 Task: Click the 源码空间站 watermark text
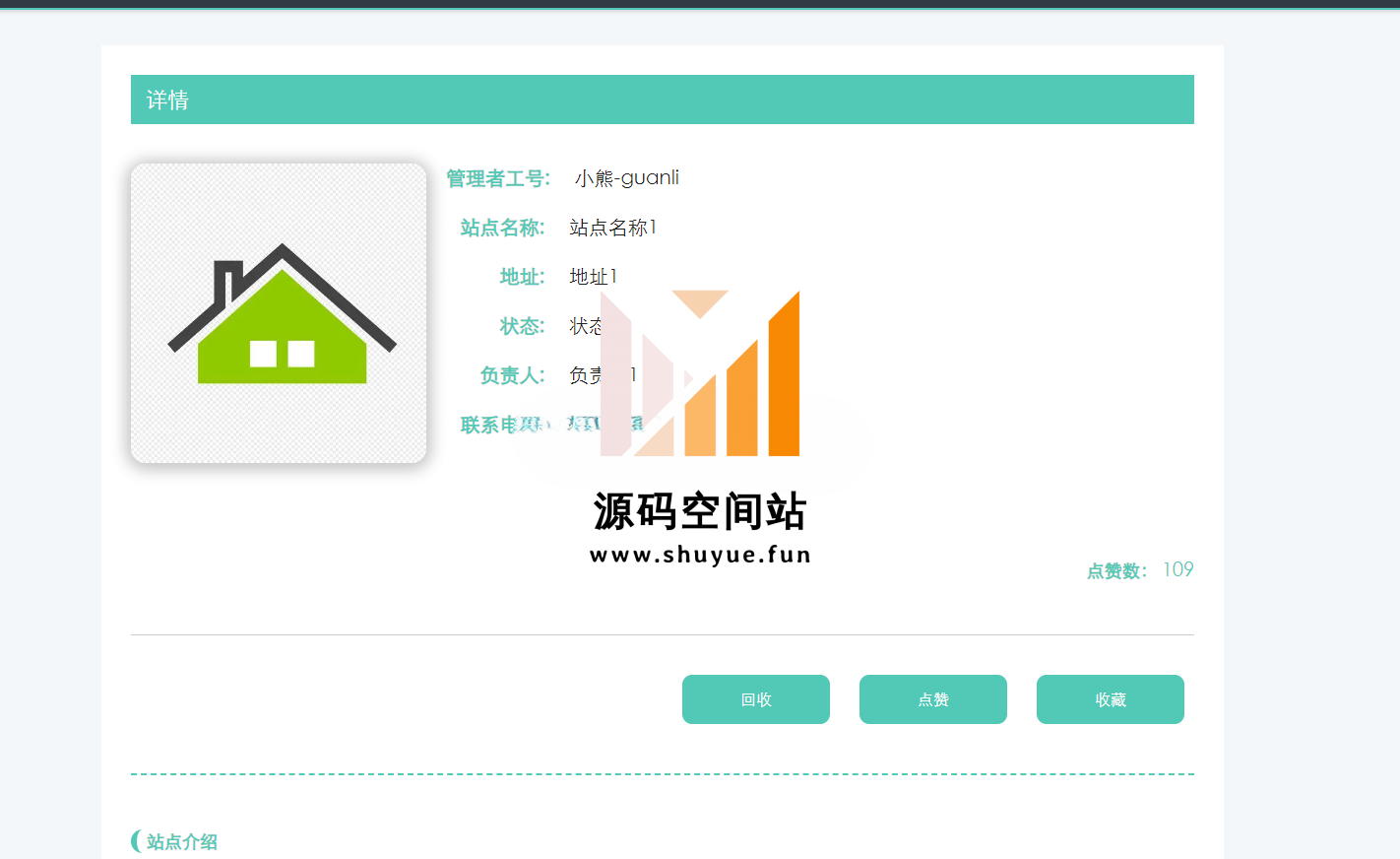(700, 511)
